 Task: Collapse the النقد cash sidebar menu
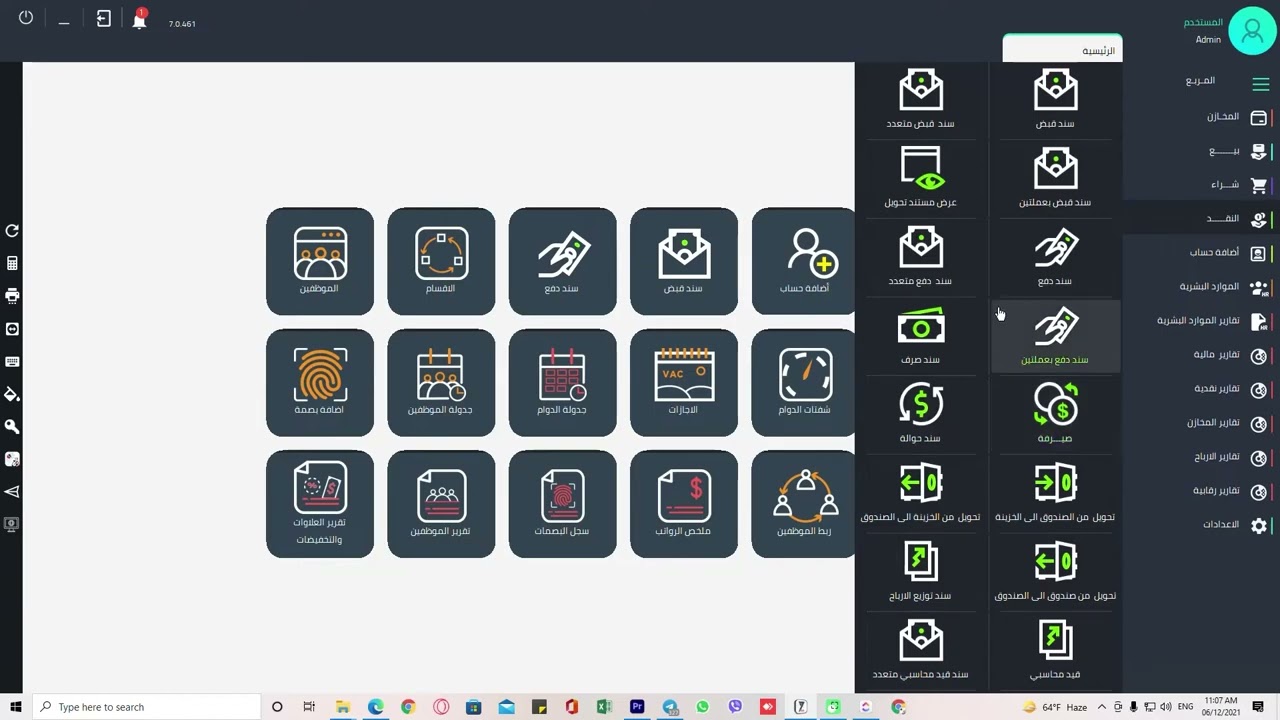pos(1202,219)
